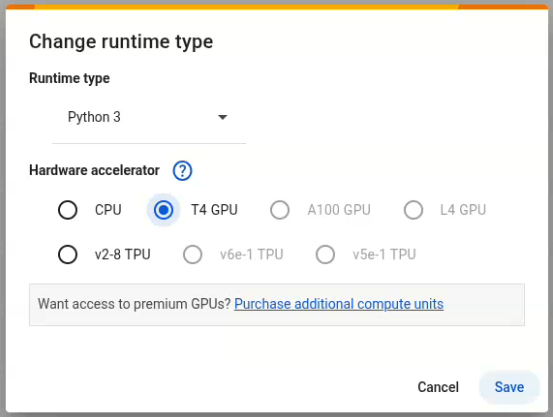Screen dimensions: 553x417
Task: Click the Hardware accelerator heading
Action: pos(94,170)
